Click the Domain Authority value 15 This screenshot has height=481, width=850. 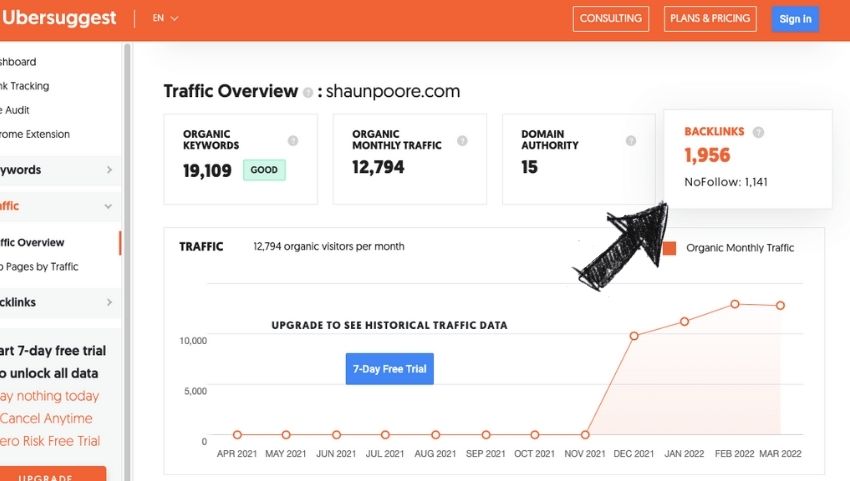tap(529, 167)
